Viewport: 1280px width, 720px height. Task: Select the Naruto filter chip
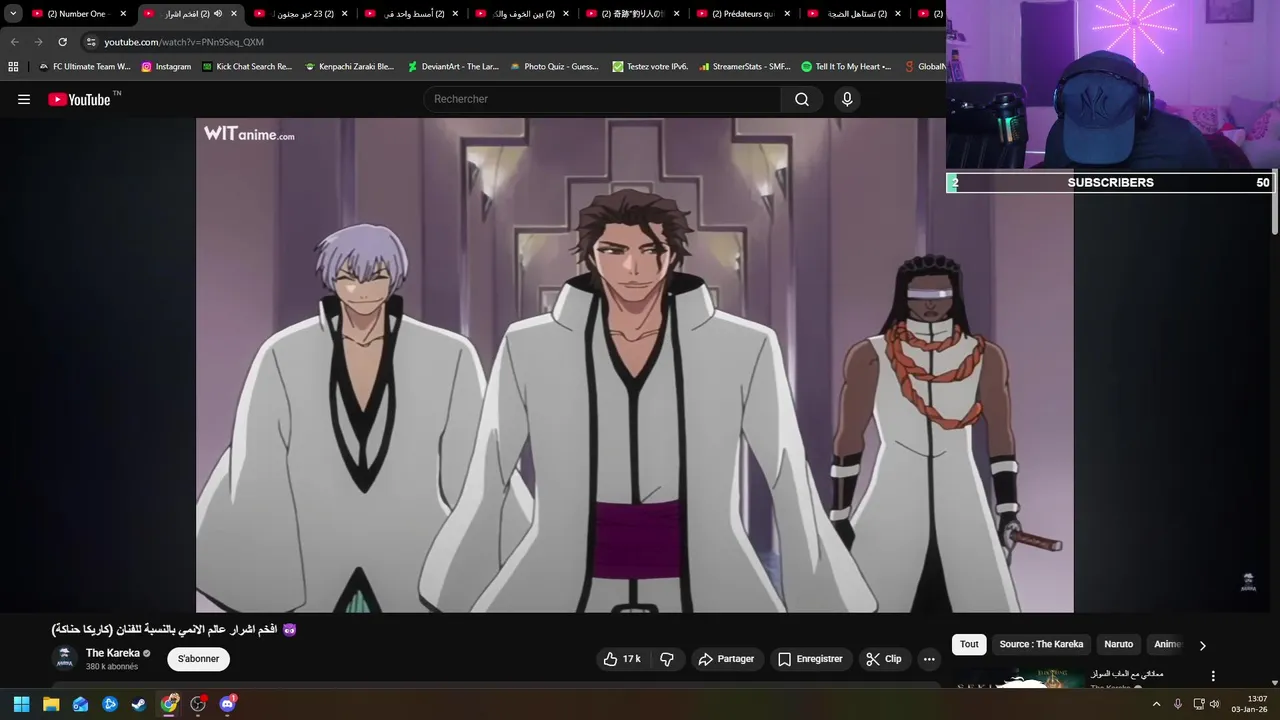pyautogui.click(x=1118, y=644)
